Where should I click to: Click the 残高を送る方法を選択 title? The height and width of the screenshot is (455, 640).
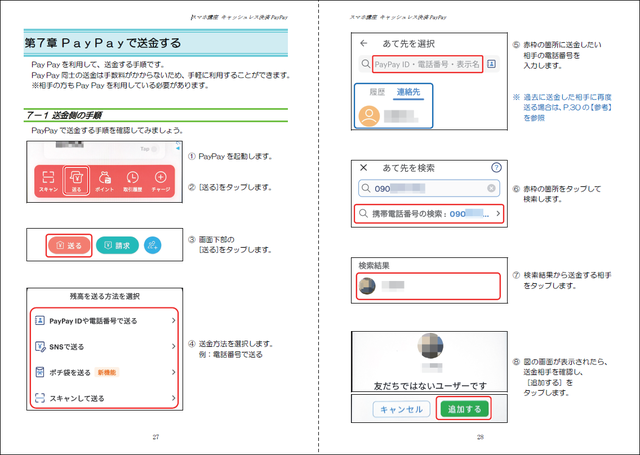coord(104,296)
